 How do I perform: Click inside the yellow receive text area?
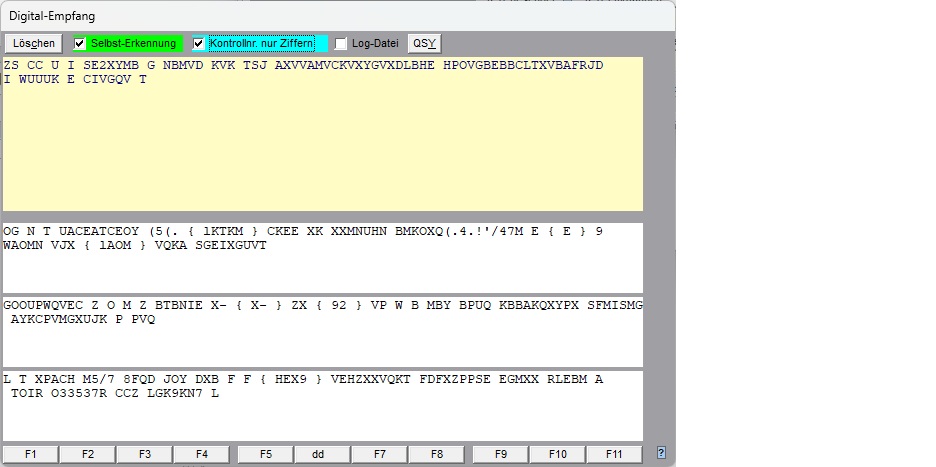322,150
